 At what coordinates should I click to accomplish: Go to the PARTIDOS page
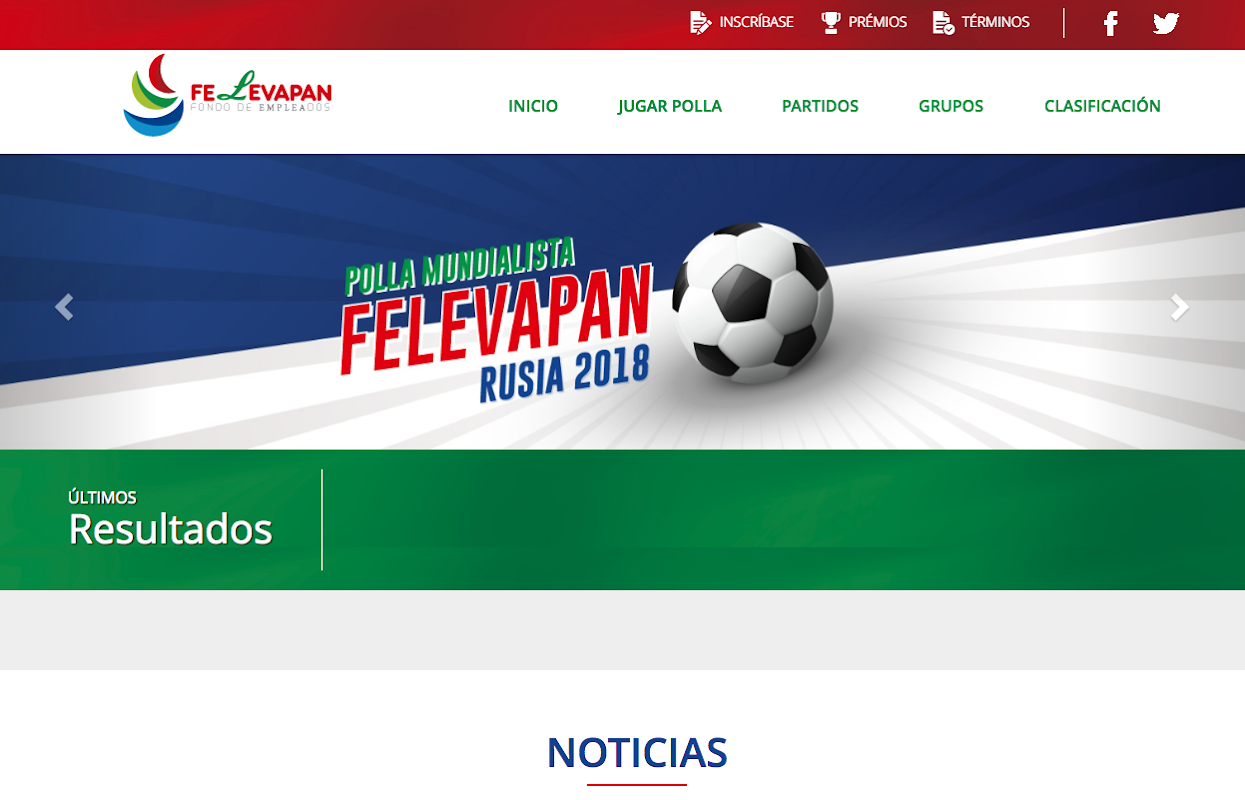point(820,106)
